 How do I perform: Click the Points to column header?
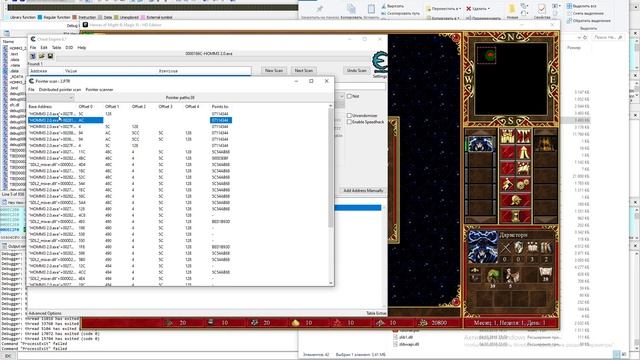pyautogui.click(x=220, y=107)
